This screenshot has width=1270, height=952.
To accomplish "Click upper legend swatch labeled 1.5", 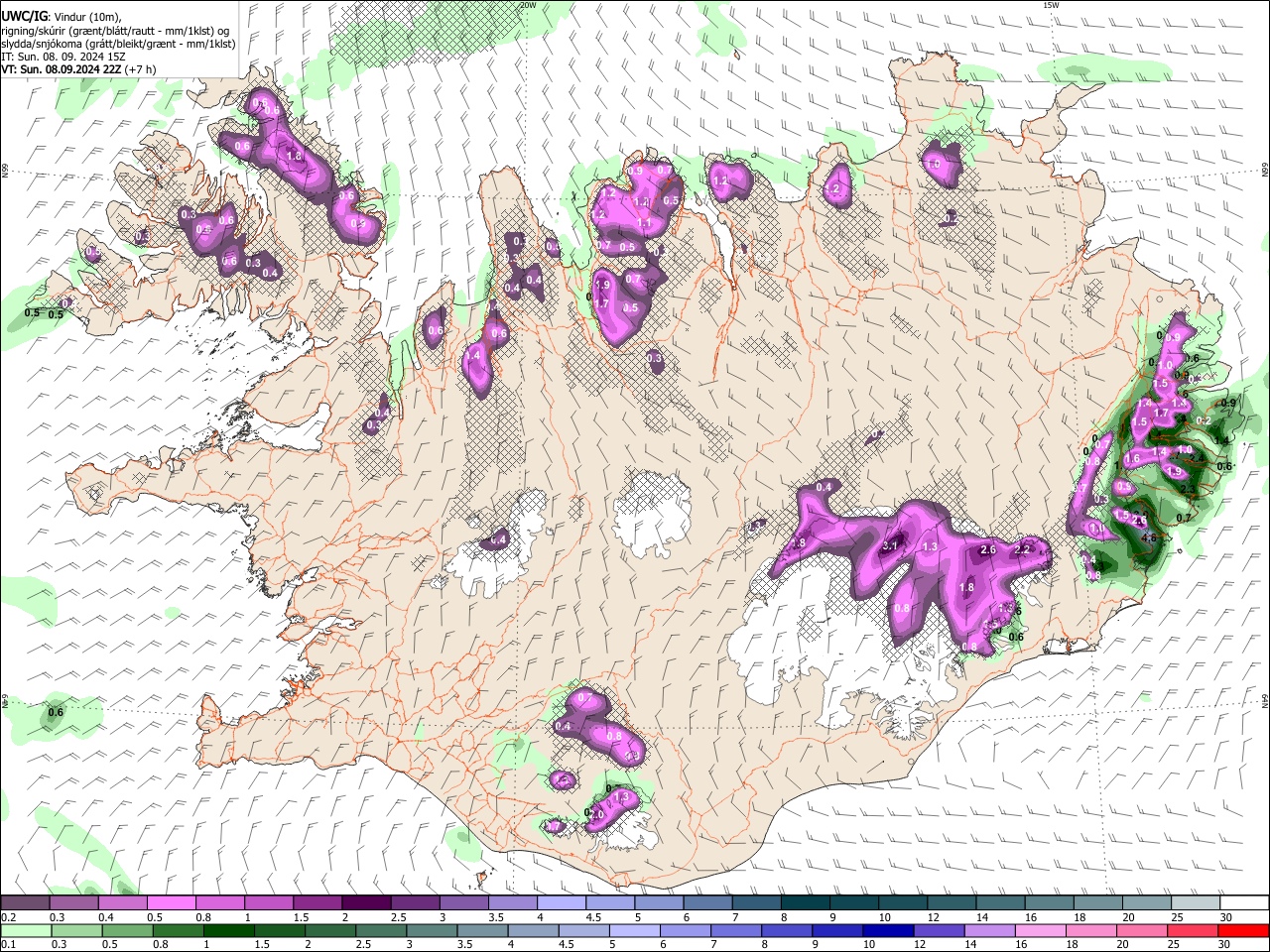I will coord(317,903).
